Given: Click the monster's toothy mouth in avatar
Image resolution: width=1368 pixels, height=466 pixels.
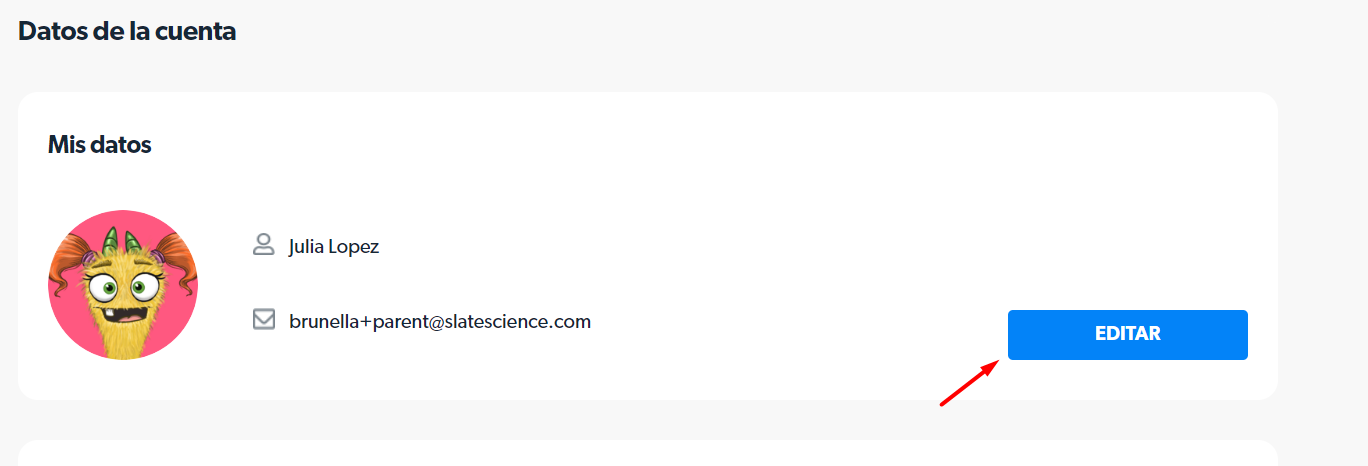Looking at the screenshot, I should coord(120,312).
